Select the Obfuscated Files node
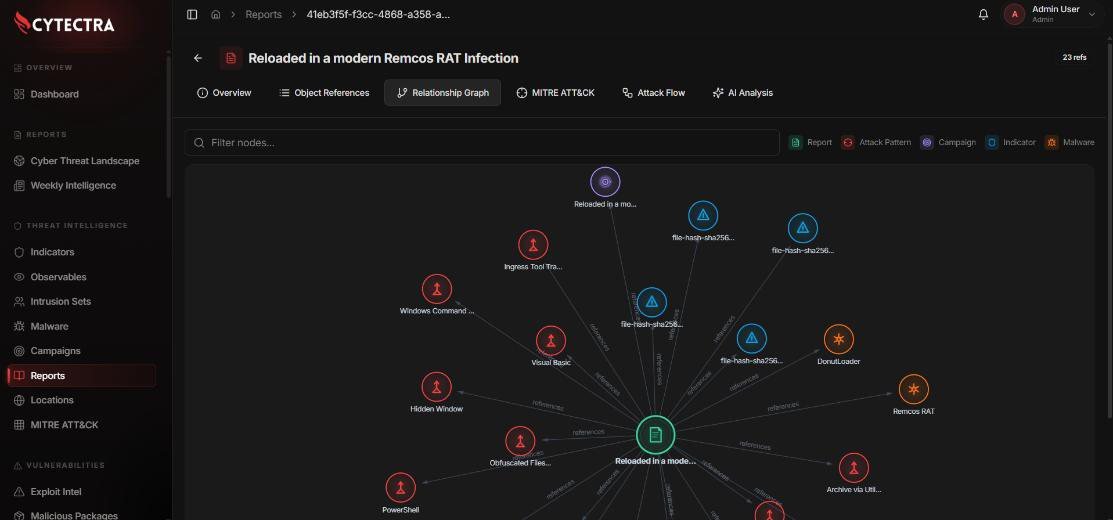This screenshot has width=1113, height=520. (520, 441)
